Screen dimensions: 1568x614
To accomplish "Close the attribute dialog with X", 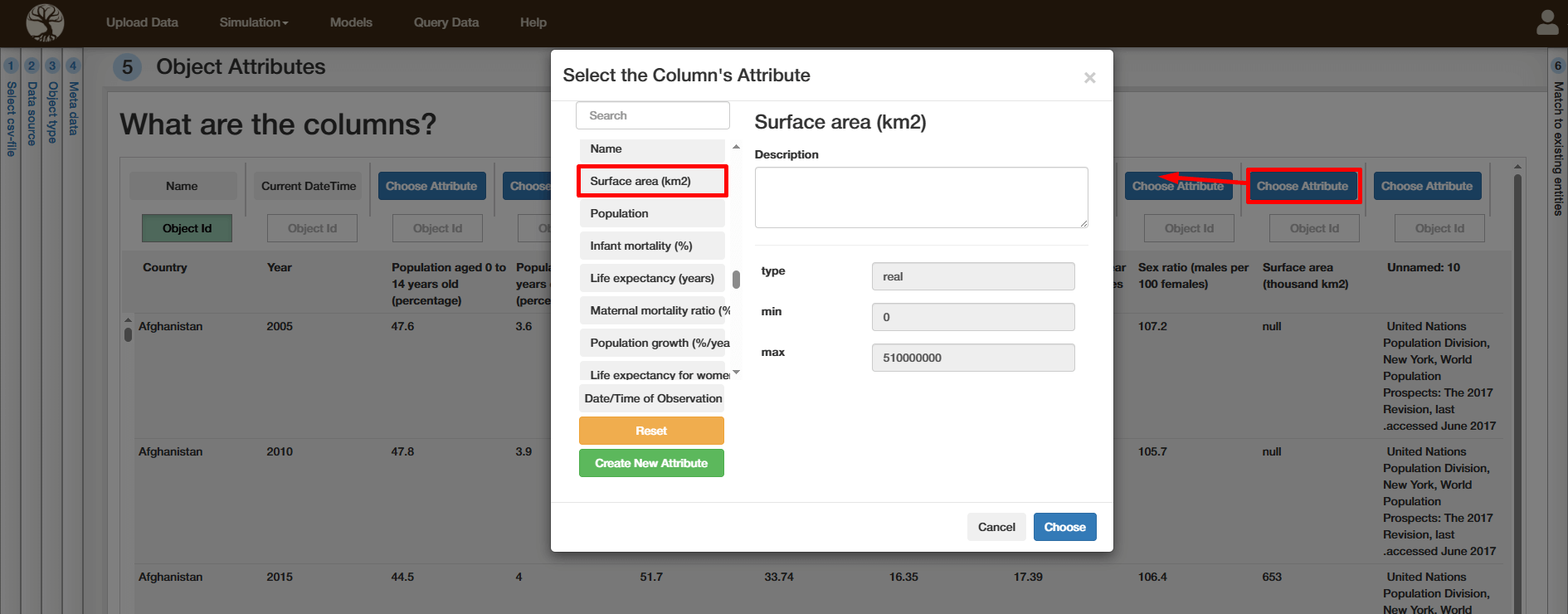I will tap(1089, 77).
